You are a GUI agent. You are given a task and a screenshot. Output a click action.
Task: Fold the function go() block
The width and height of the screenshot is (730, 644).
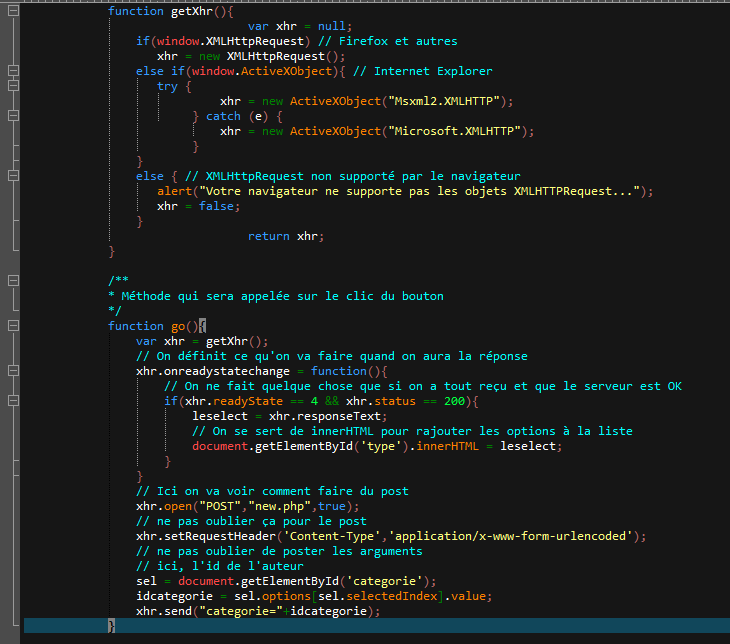(12, 326)
